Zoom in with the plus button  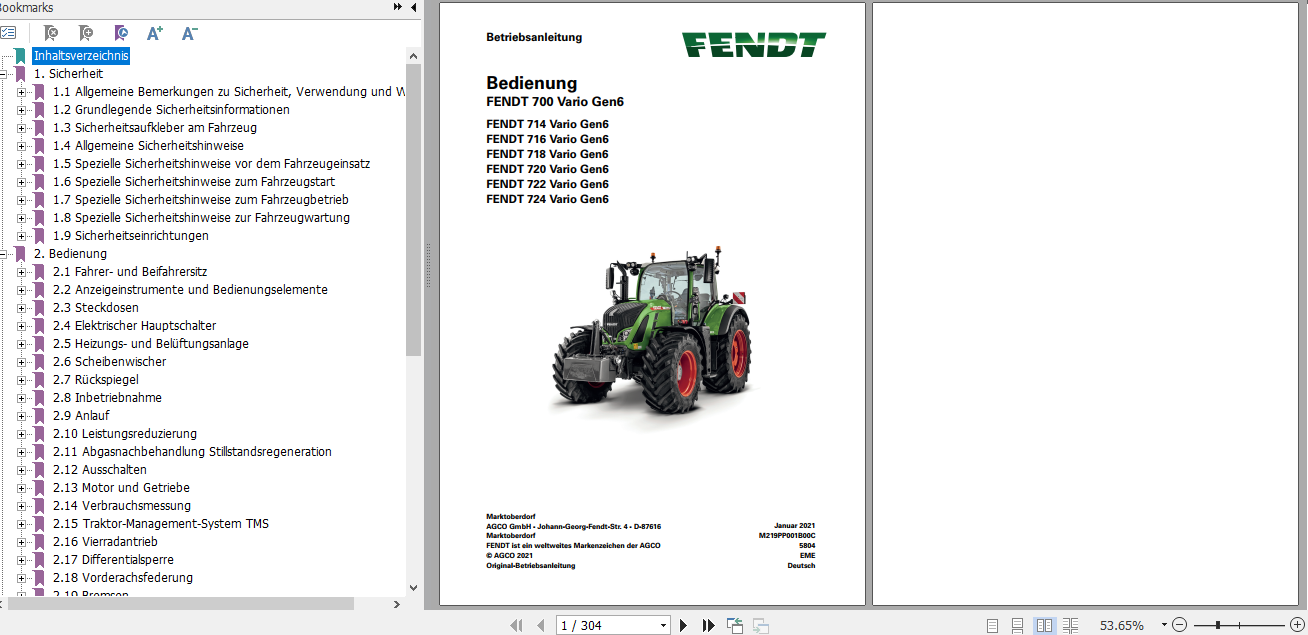coord(1299,625)
